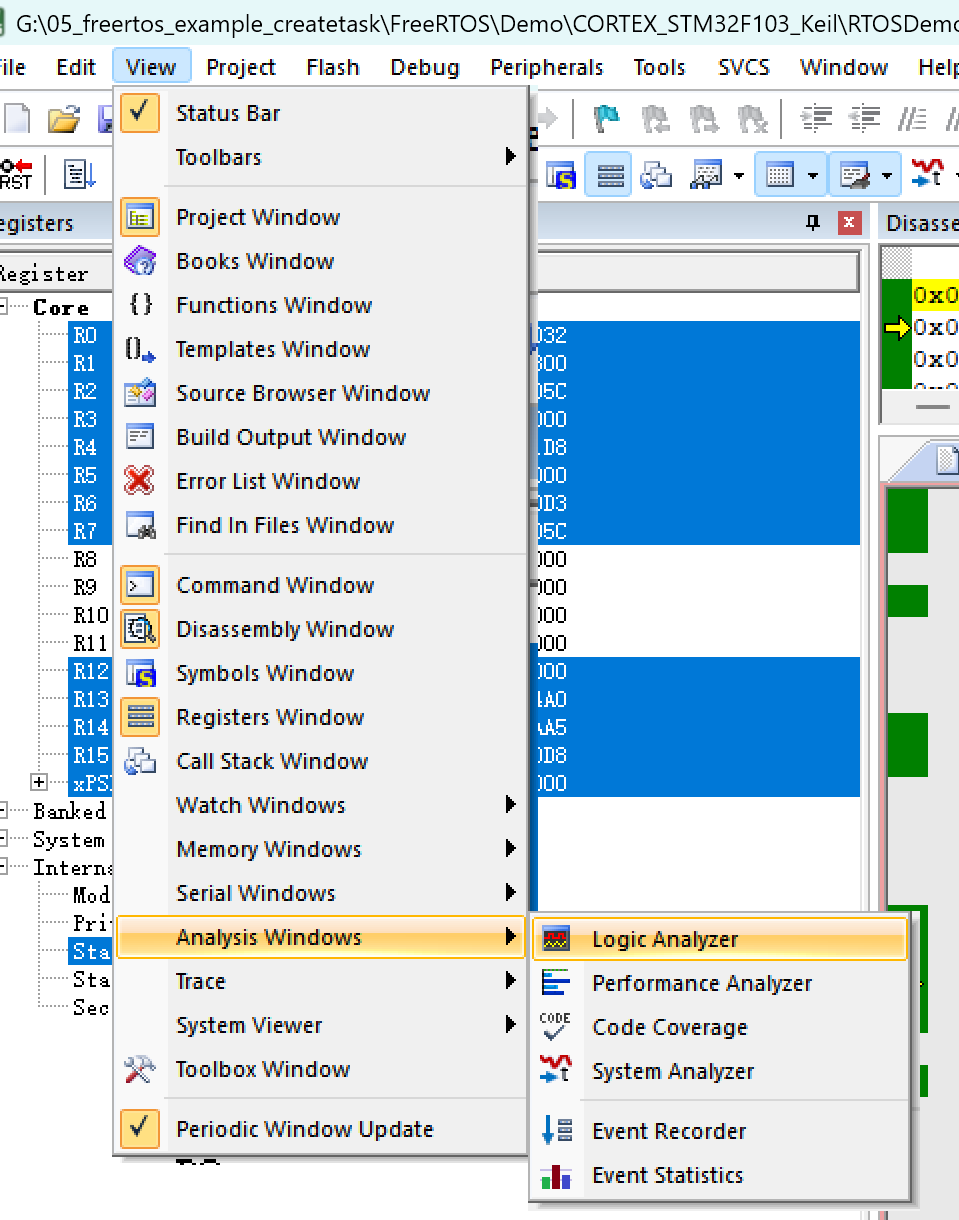Open the Window menu
Viewport: 959px width, 1220px height.
(x=844, y=67)
